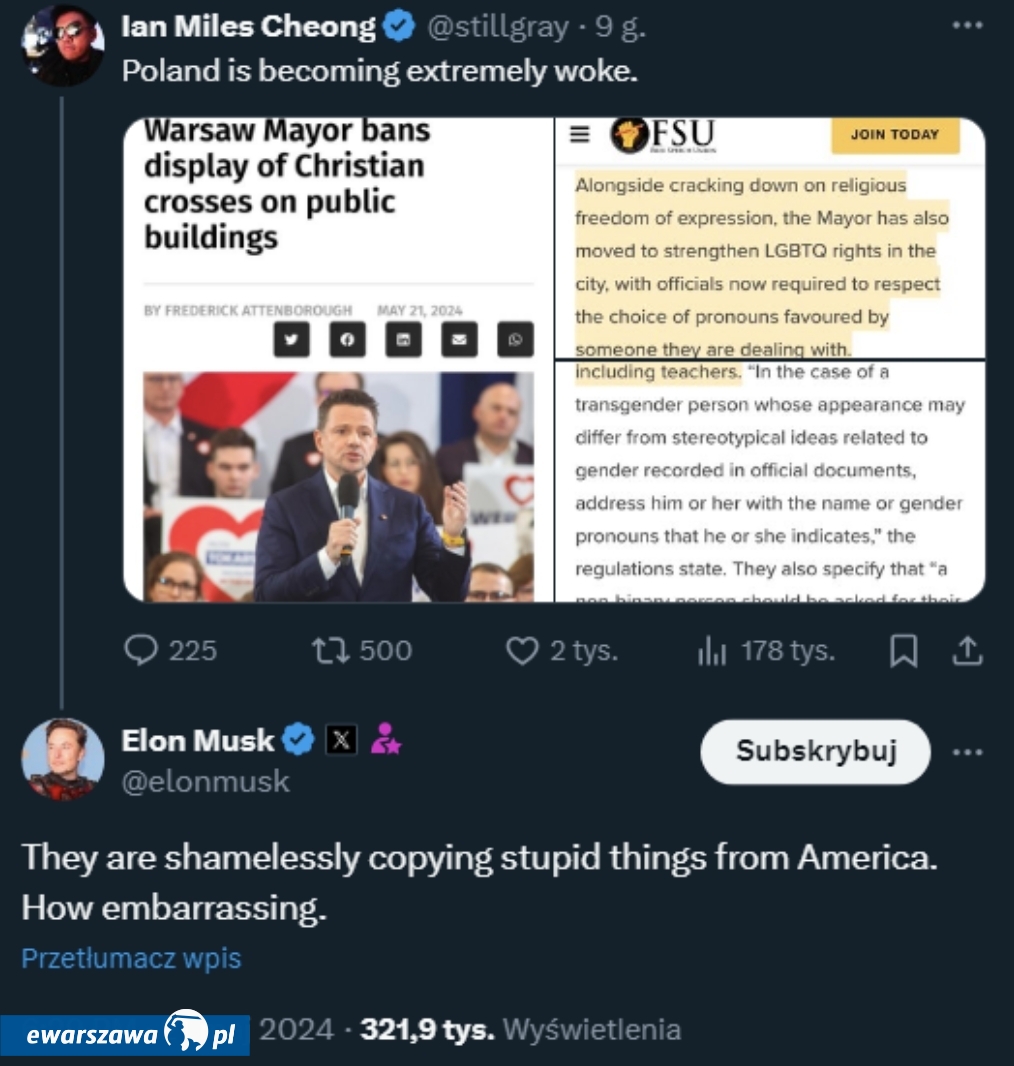
Task: Click the reply icon with 225 comments
Action: point(141,651)
